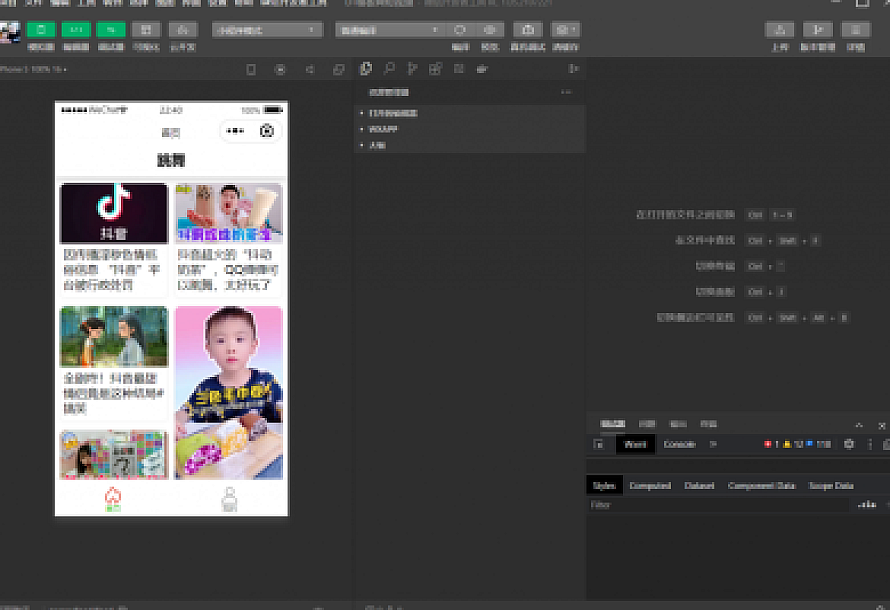Expand the phone device zoom selector
Screen dimensions: 890x610
35,70
